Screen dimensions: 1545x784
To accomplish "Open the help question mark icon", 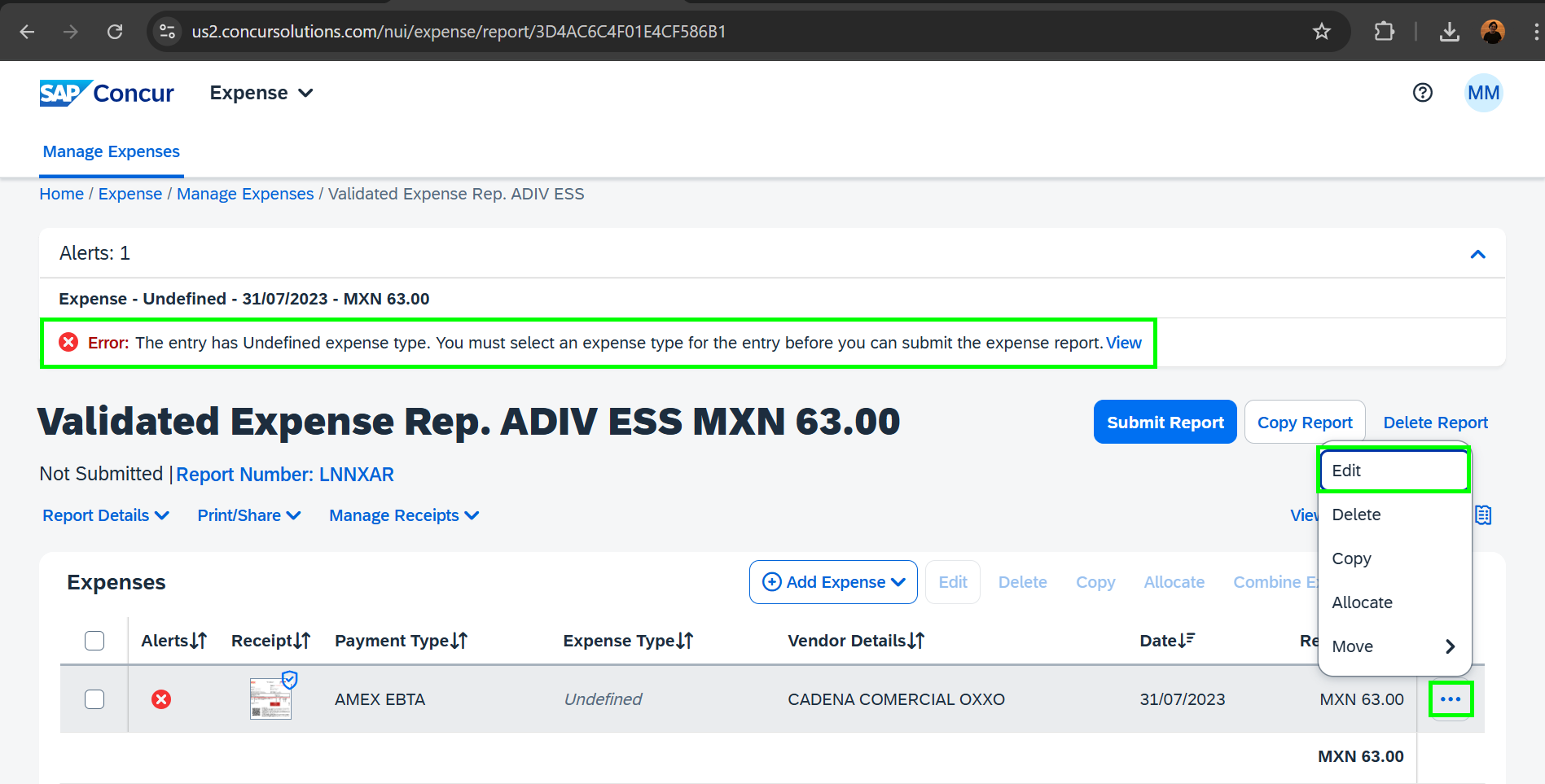I will click(1422, 93).
